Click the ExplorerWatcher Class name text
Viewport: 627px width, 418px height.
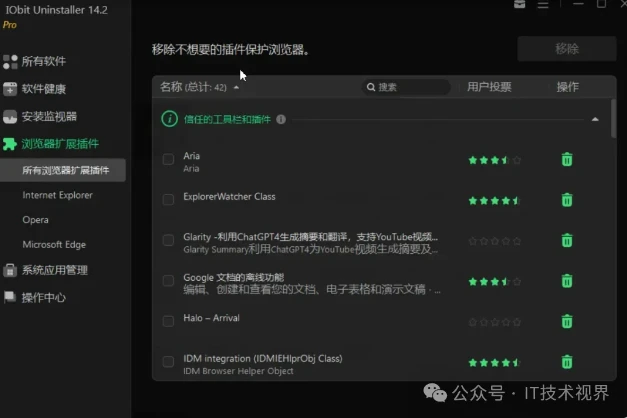point(229,196)
